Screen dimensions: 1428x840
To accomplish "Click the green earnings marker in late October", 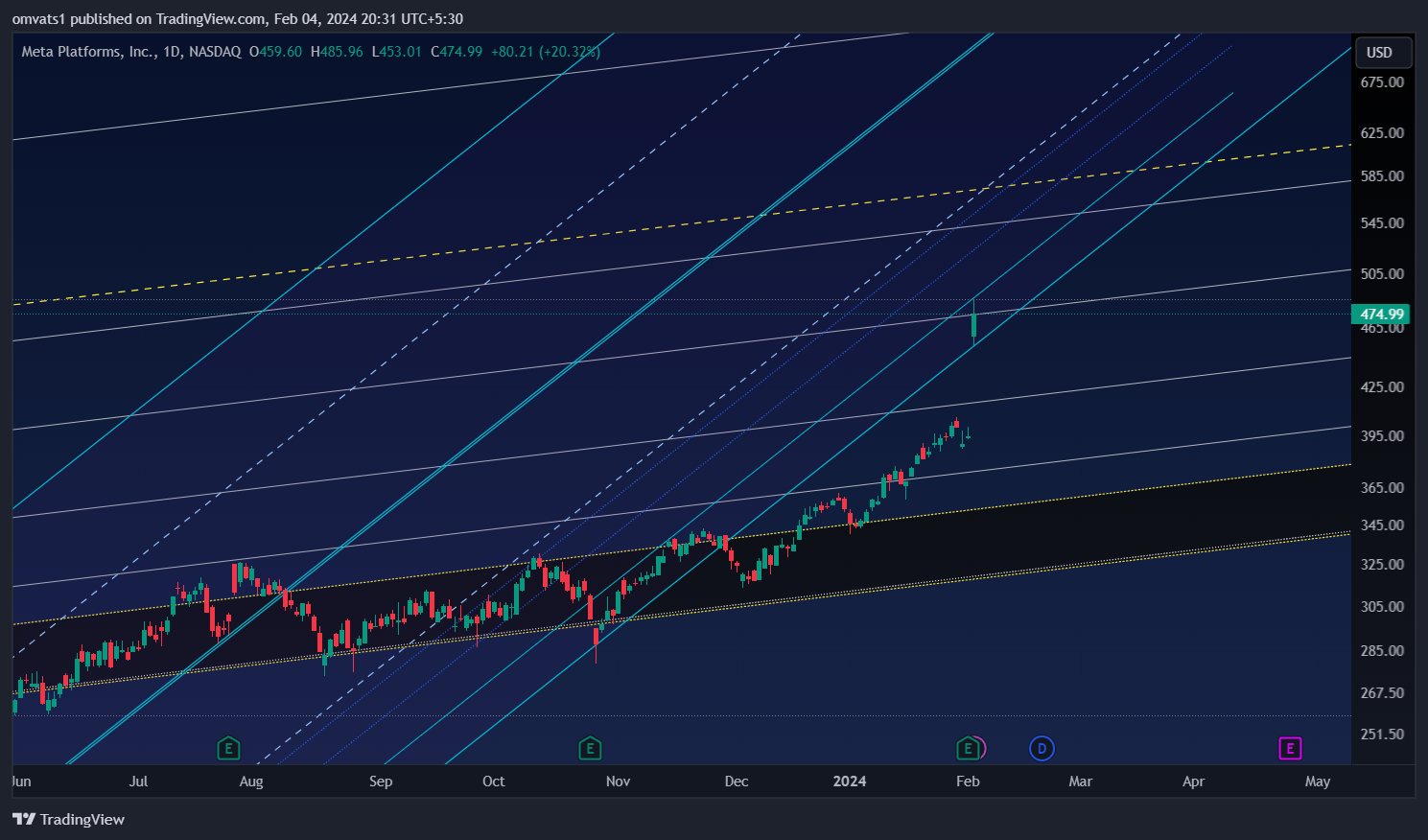I will pyautogui.click(x=590, y=748).
